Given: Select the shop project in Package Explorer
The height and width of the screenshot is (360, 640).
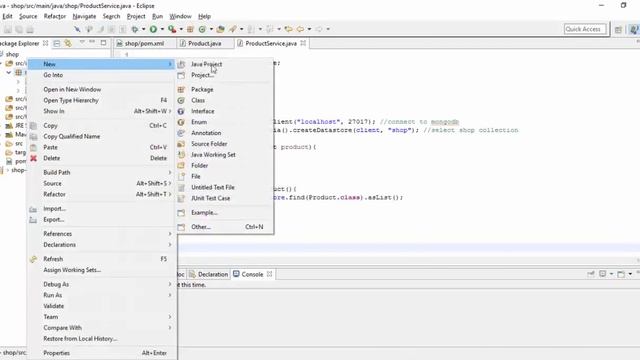Looking at the screenshot, I should click(x=12, y=54).
